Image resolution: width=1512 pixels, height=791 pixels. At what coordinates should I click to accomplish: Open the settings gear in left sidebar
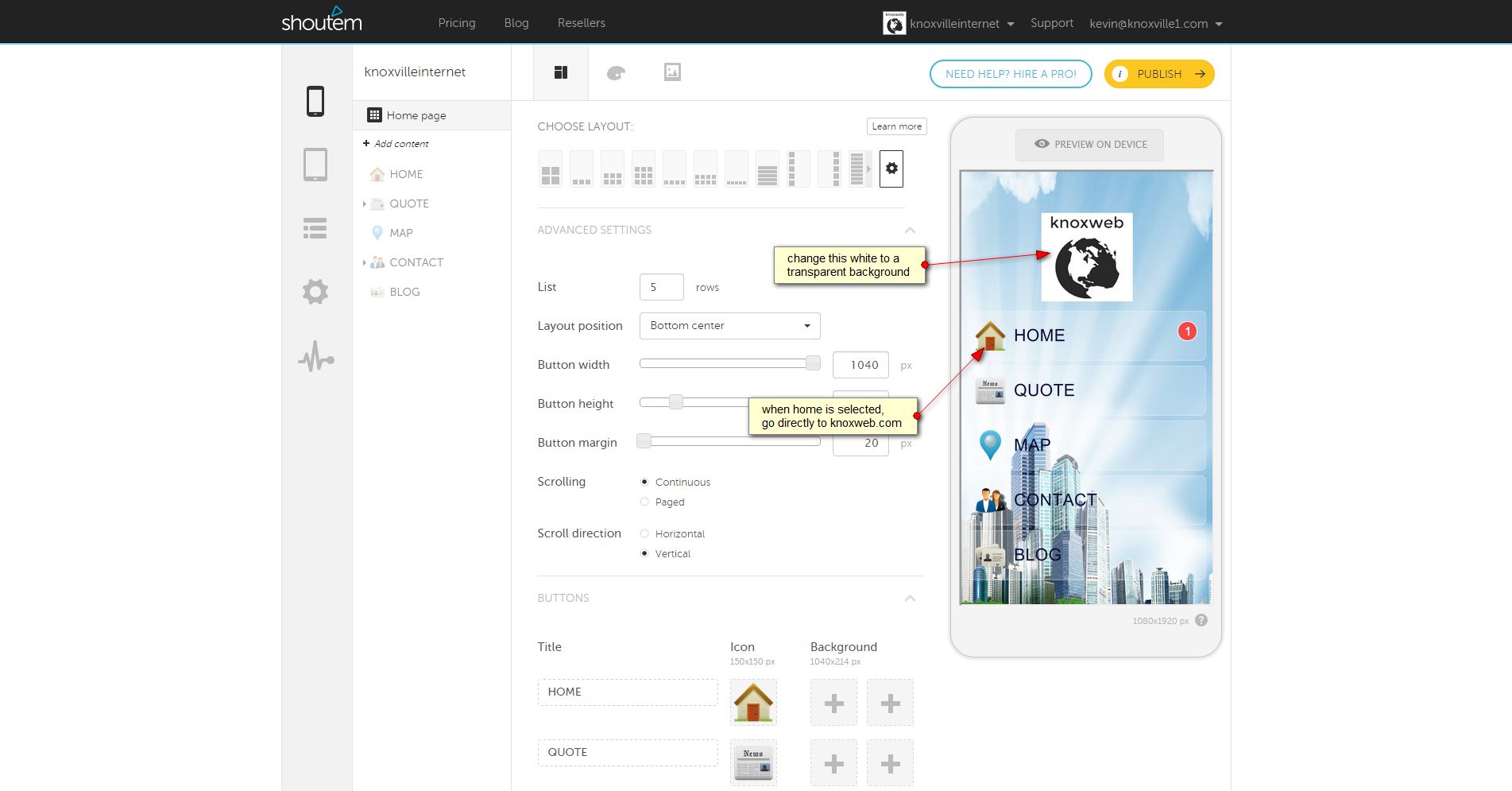click(x=315, y=292)
